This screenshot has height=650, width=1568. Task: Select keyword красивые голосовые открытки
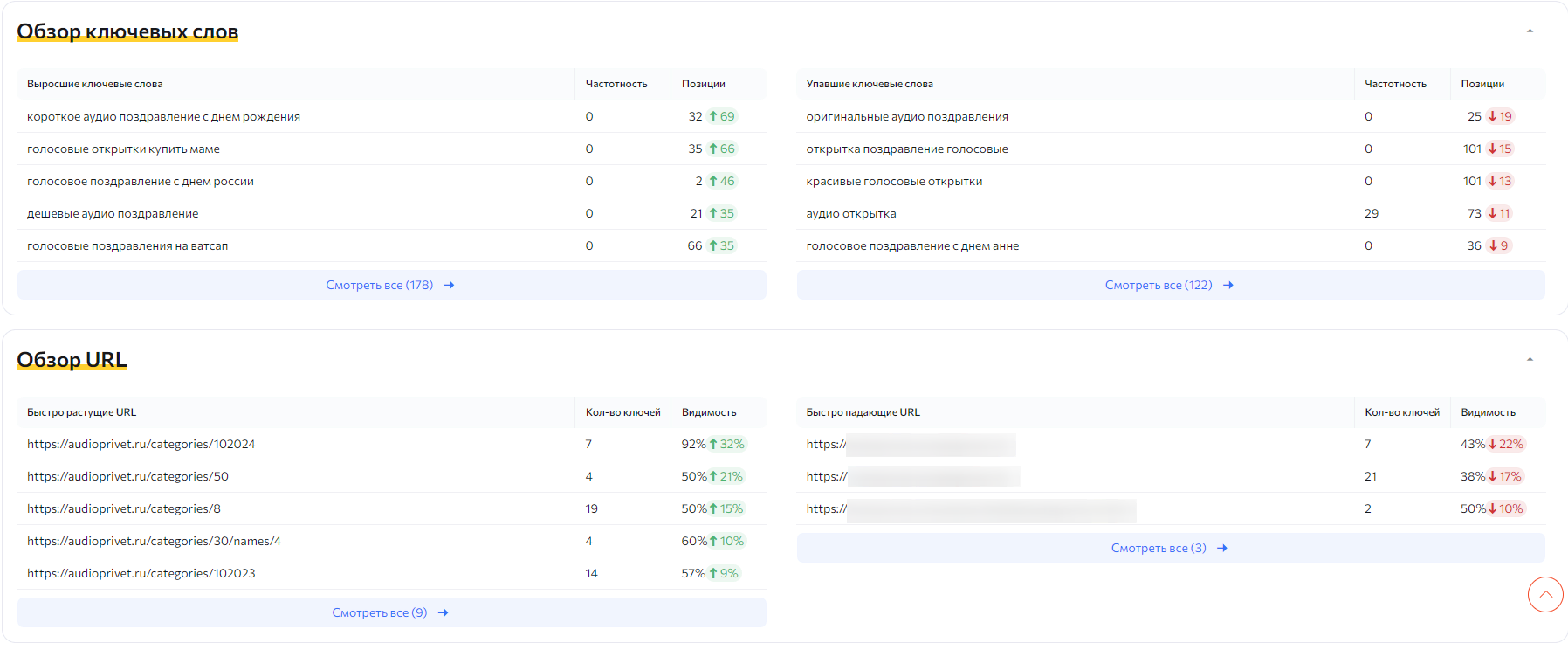click(894, 181)
